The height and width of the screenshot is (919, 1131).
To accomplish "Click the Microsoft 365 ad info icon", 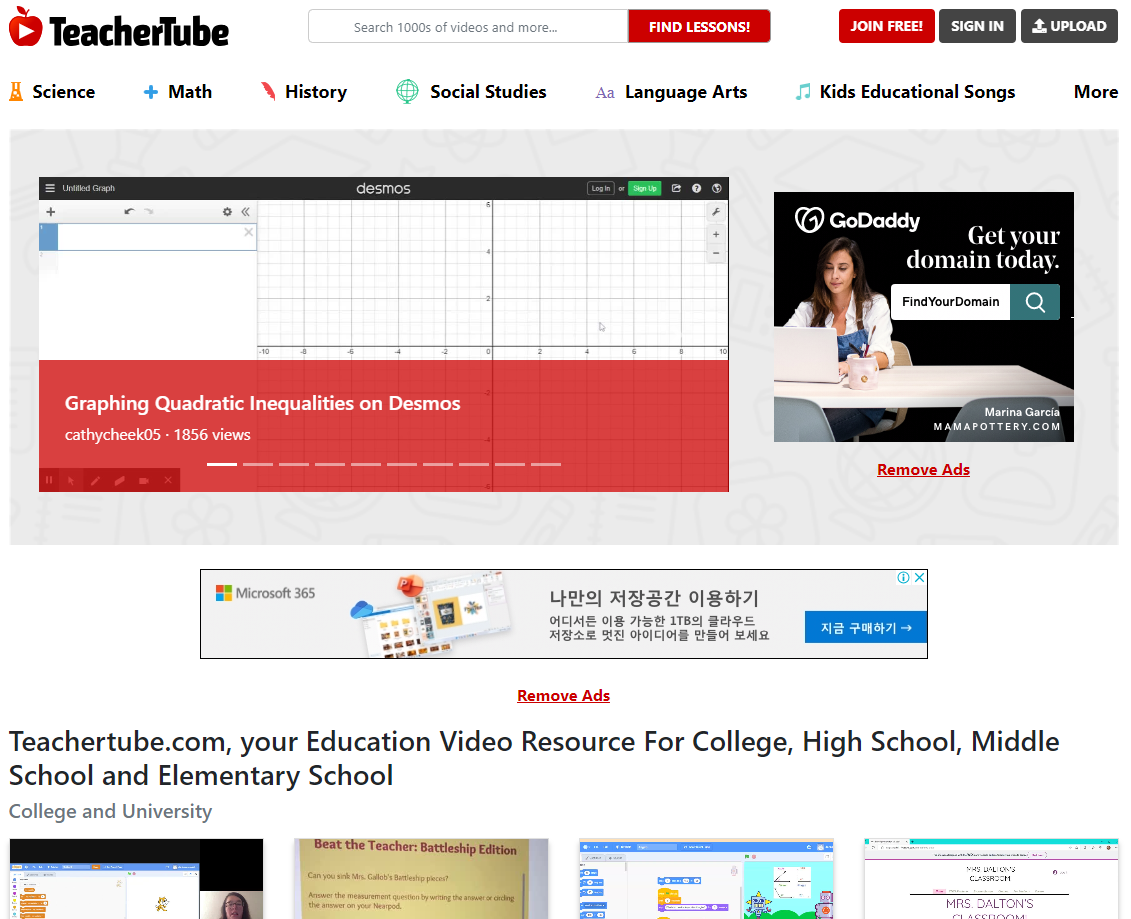I will coord(903,578).
